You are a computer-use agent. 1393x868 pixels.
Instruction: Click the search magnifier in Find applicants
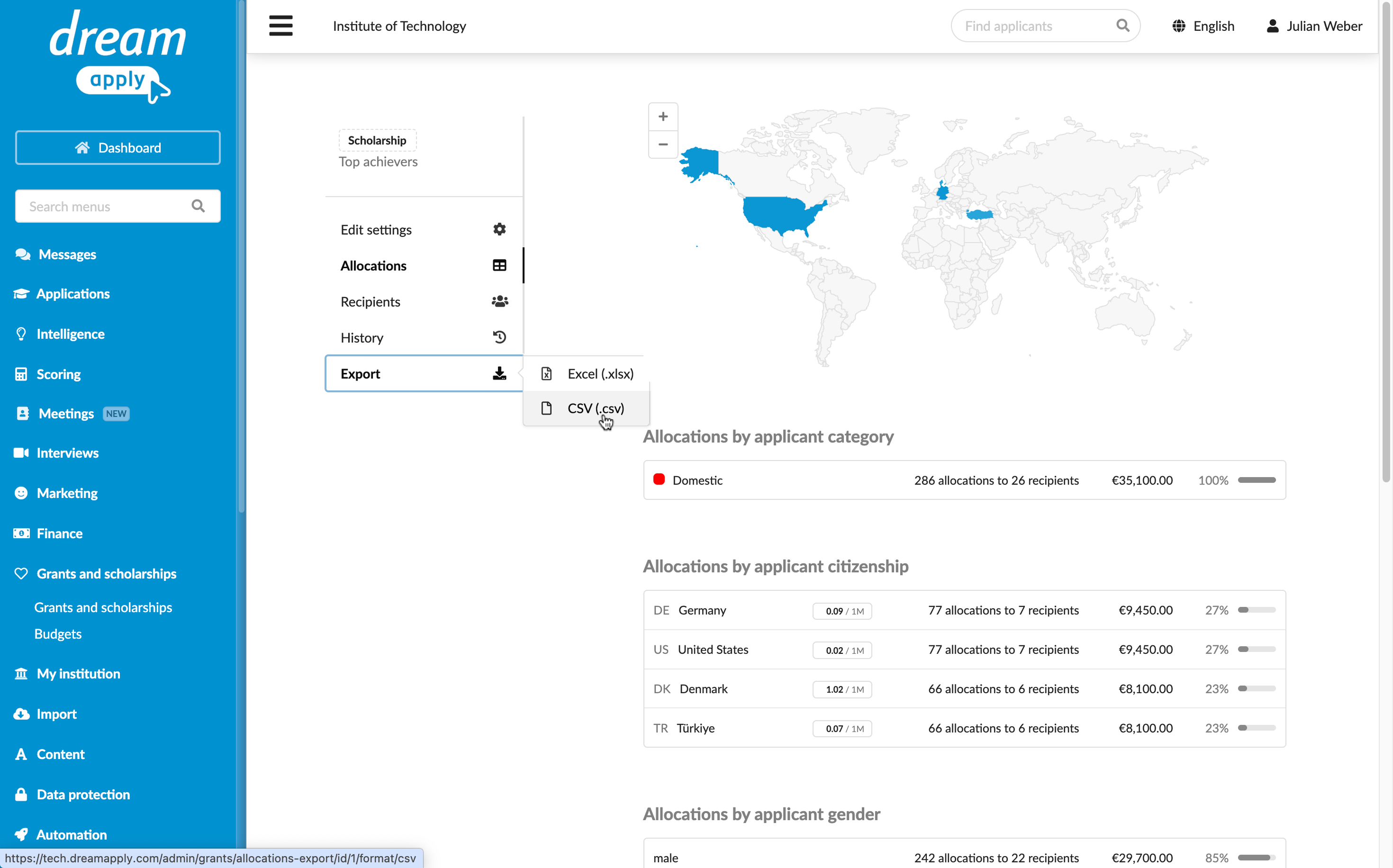[x=1122, y=26]
